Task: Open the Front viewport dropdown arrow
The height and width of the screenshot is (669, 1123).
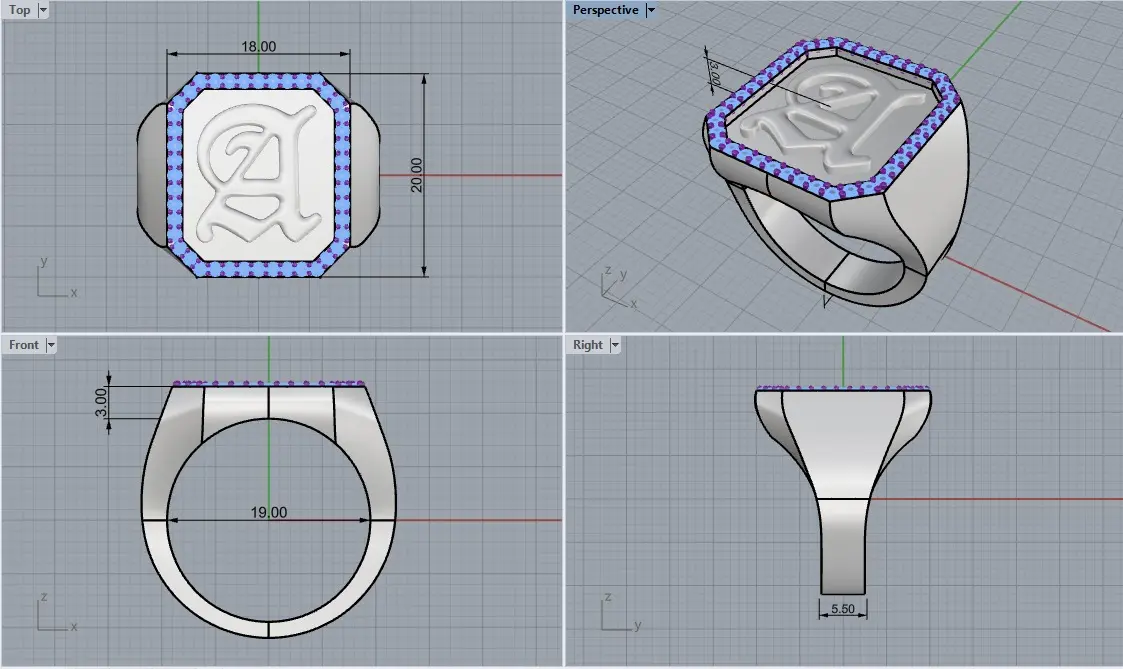Action: click(51, 345)
